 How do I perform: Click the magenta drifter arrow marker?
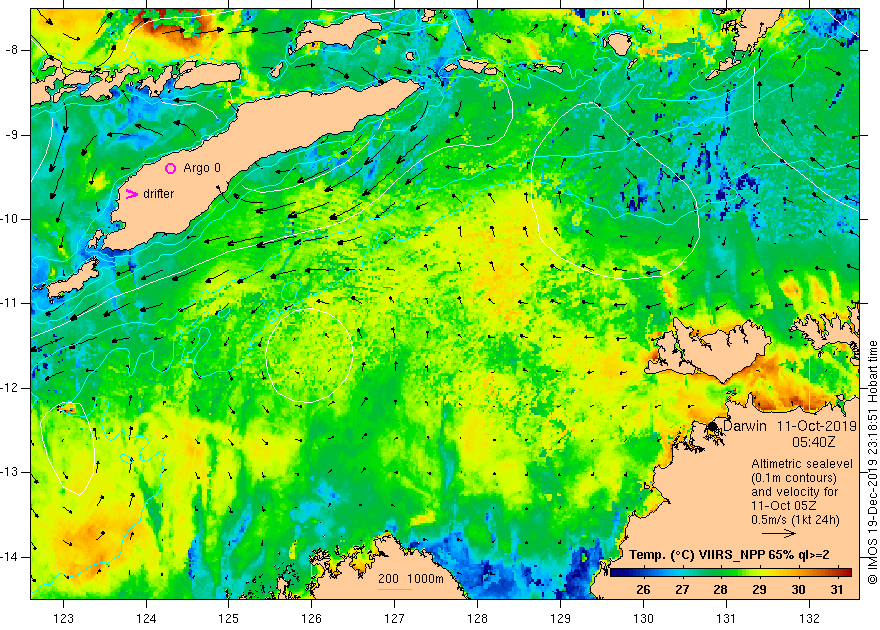131,194
